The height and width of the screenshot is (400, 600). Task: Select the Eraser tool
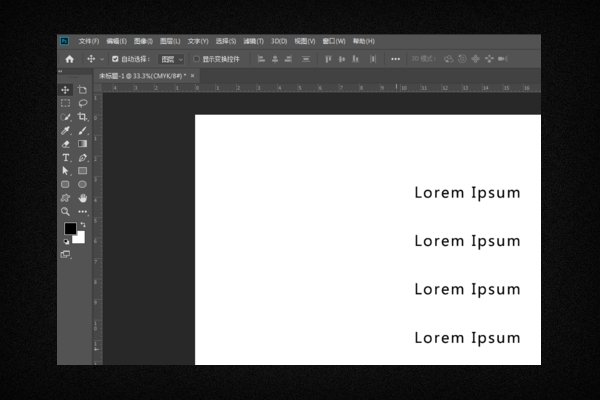(x=66, y=144)
